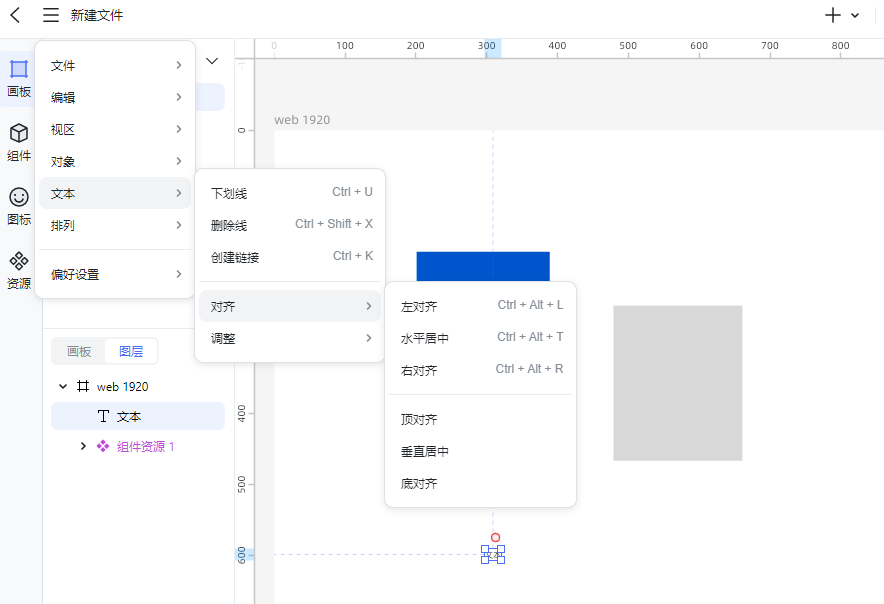Collapse the web 1920 group
This screenshot has height=604, width=884.
(63, 386)
